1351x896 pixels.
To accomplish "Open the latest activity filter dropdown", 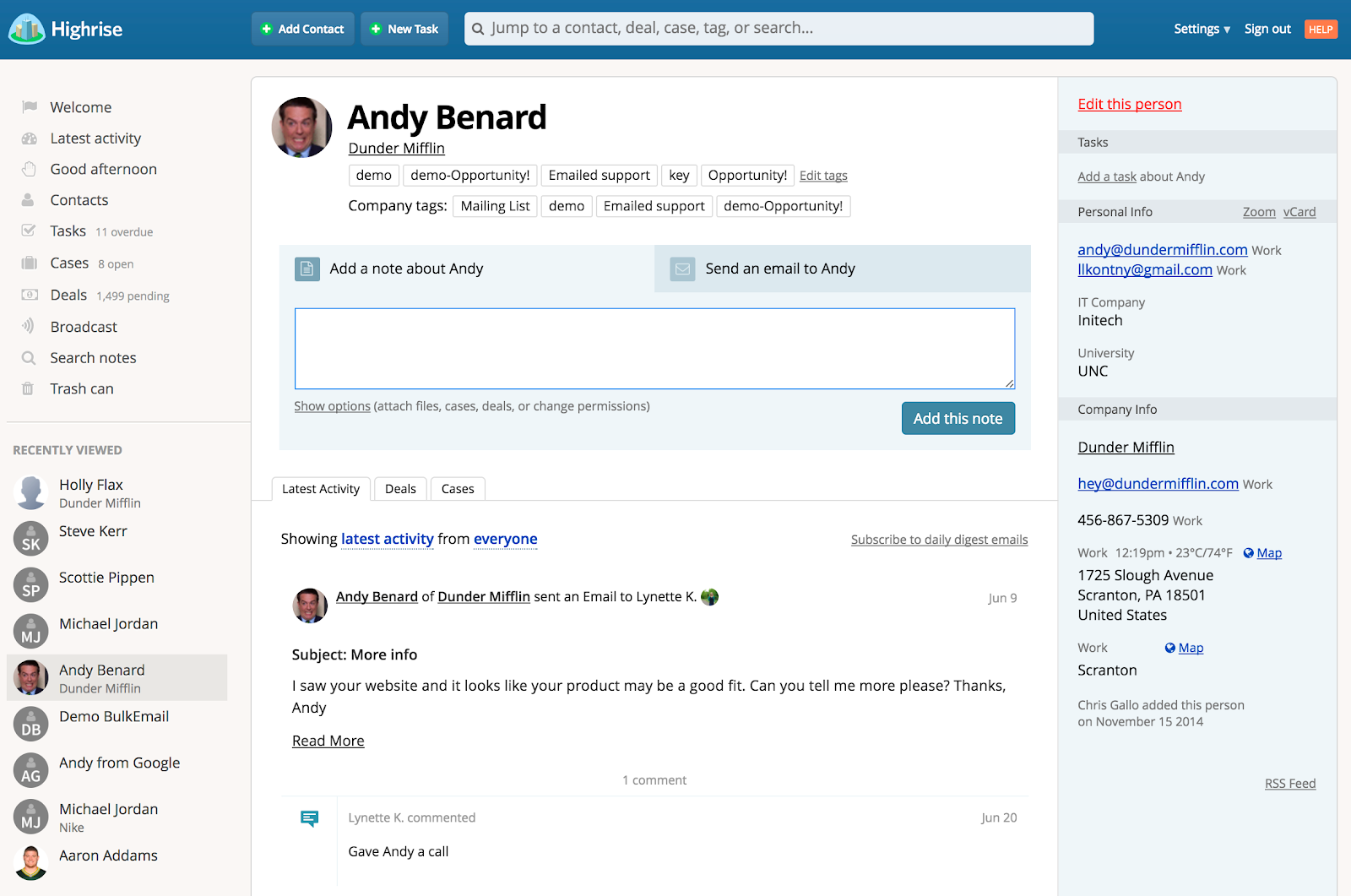I will (x=388, y=539).
